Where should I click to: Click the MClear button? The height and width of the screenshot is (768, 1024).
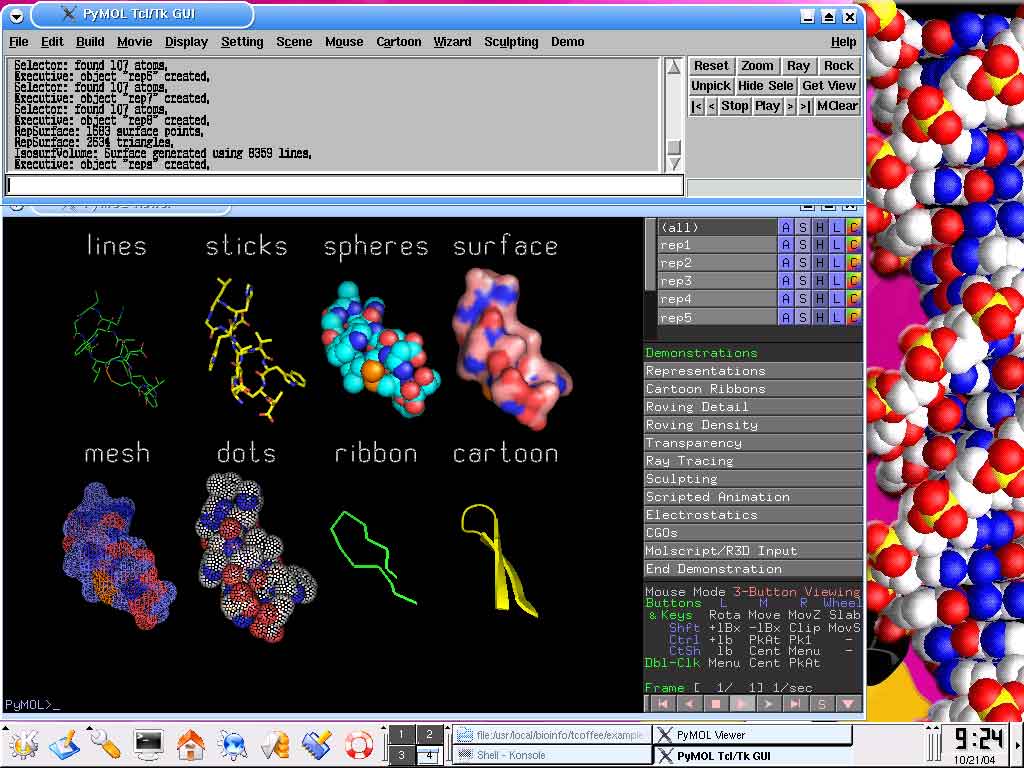coord(837,106)
